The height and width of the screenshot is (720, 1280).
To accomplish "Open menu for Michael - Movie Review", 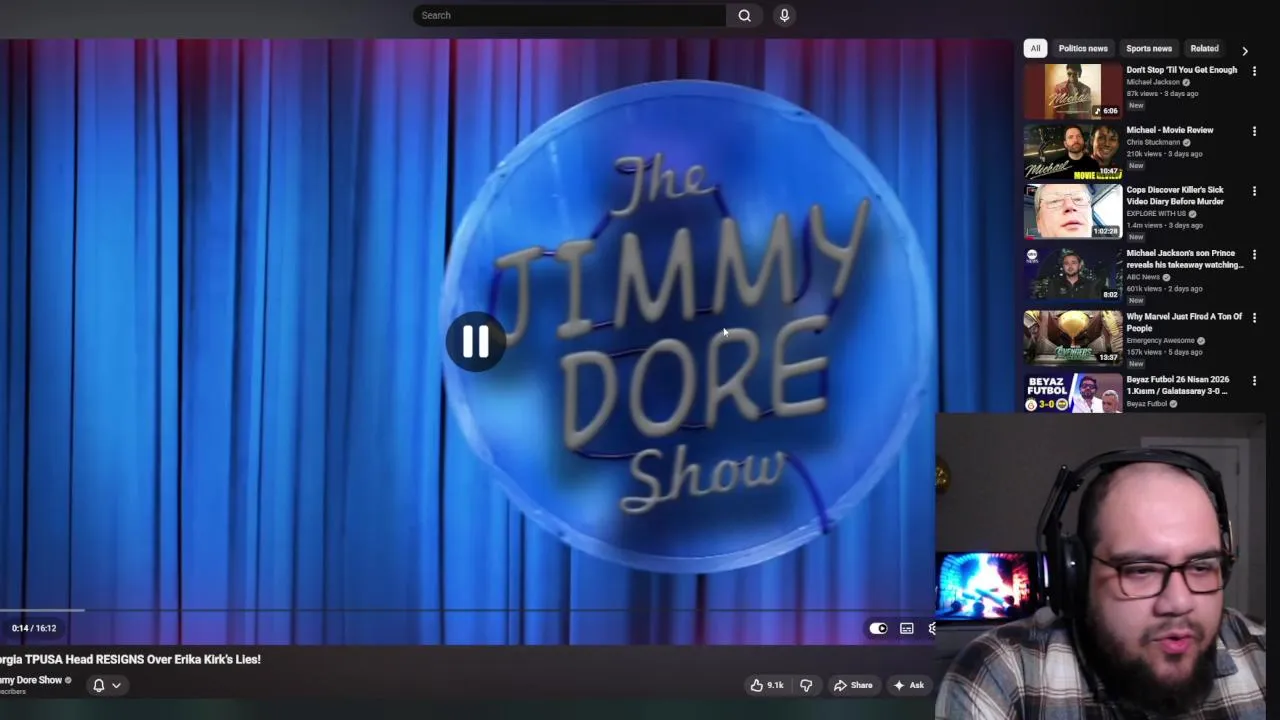I will click(1254, 132).
